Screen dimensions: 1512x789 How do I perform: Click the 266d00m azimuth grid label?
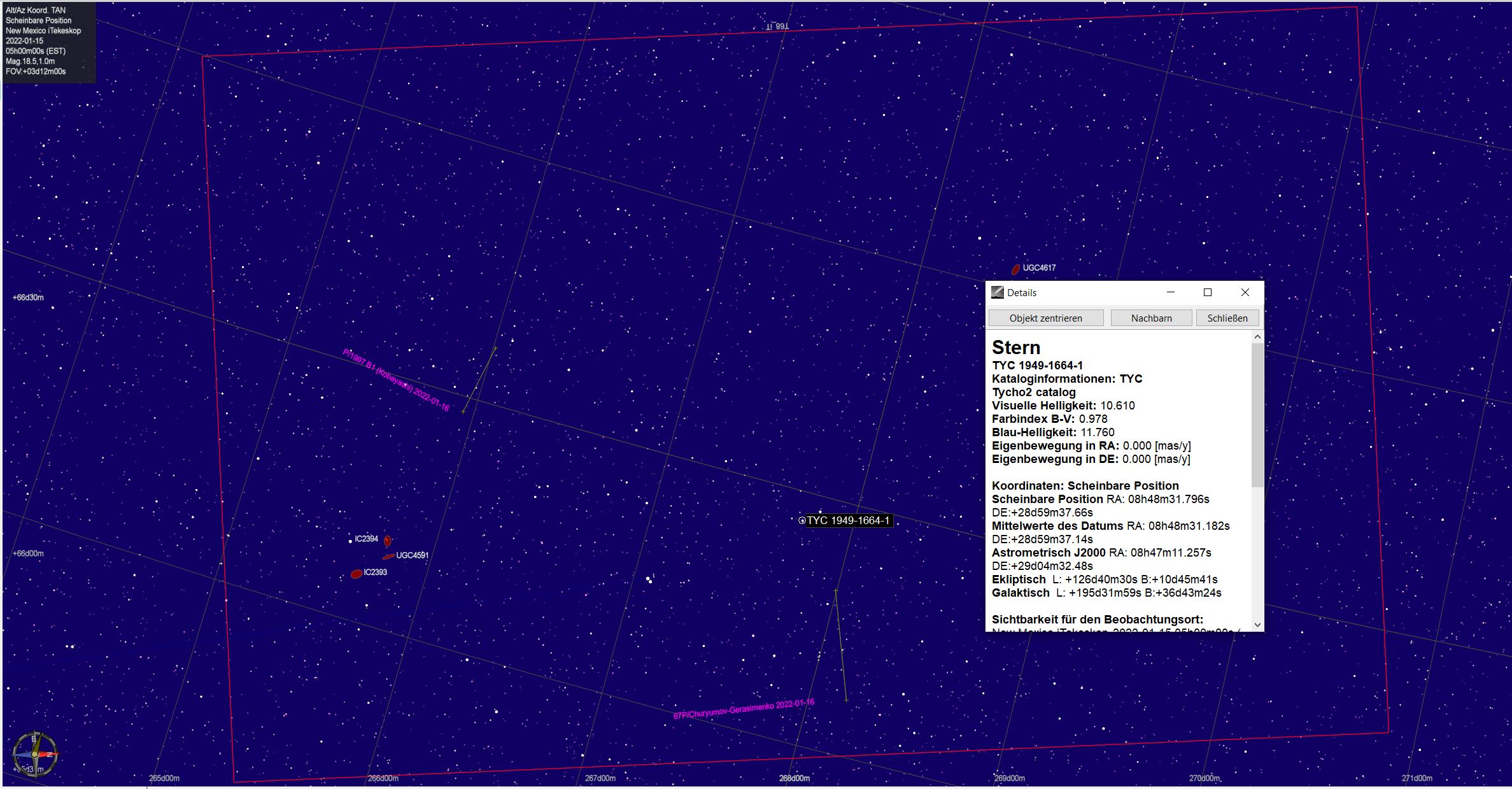tap(383, 778)
